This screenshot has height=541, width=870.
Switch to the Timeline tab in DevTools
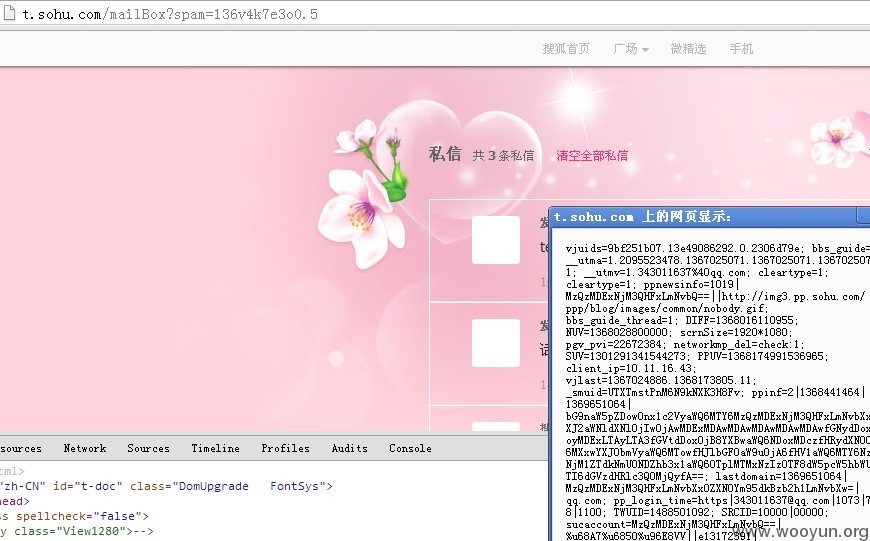click(x=216, y=448)
